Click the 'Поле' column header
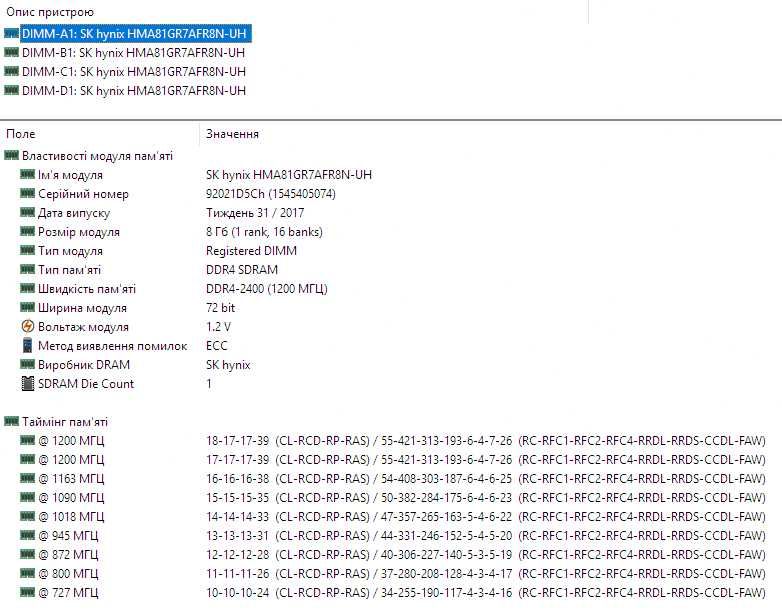Screen dimensions: 782x615 [21, 134]
